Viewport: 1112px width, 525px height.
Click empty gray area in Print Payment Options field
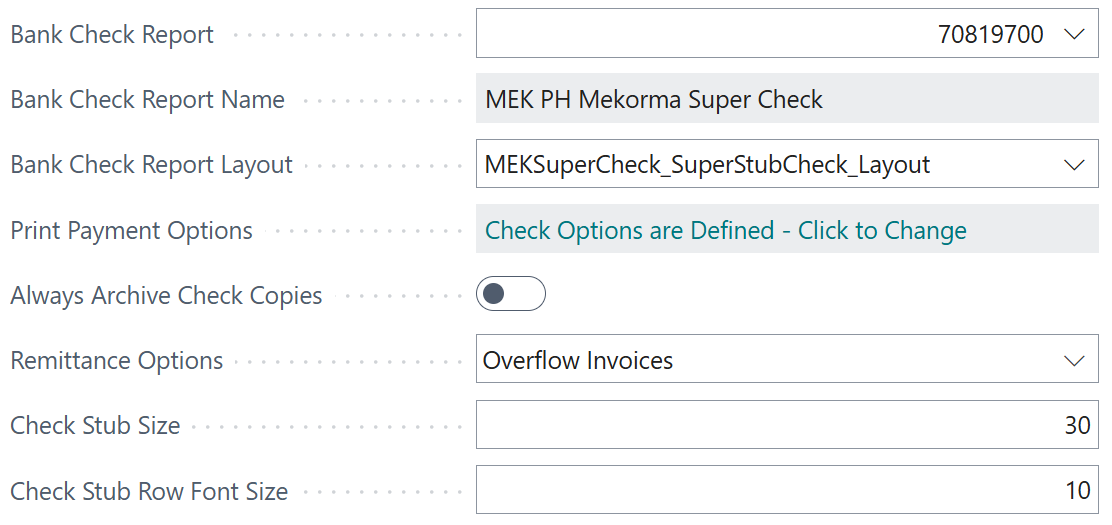point(1030,231)
